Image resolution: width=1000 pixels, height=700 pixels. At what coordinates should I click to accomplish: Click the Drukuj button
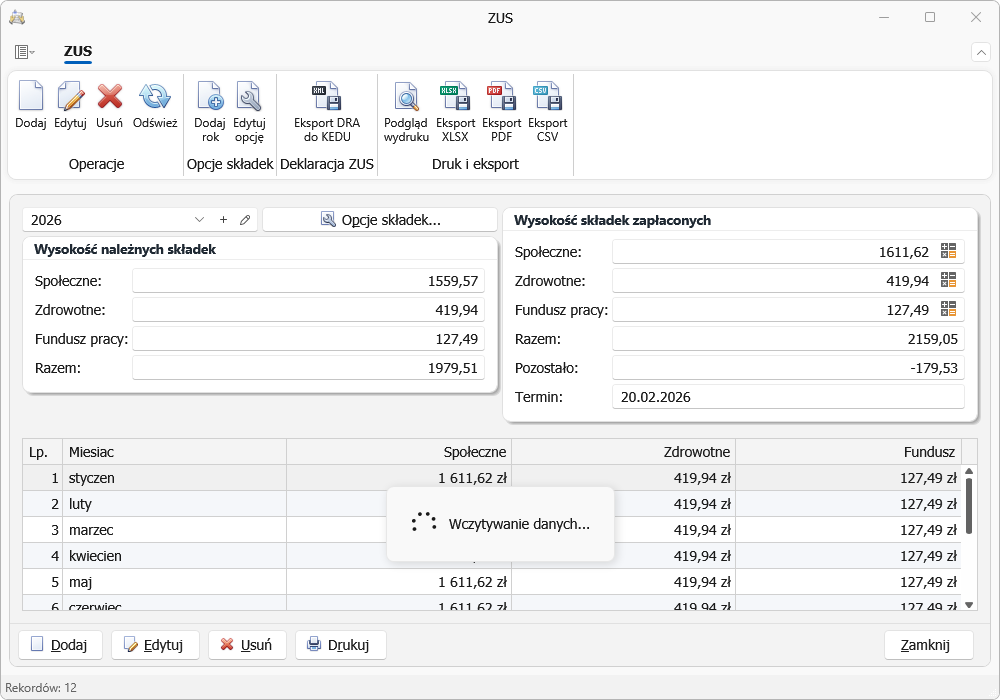[341, 645]
